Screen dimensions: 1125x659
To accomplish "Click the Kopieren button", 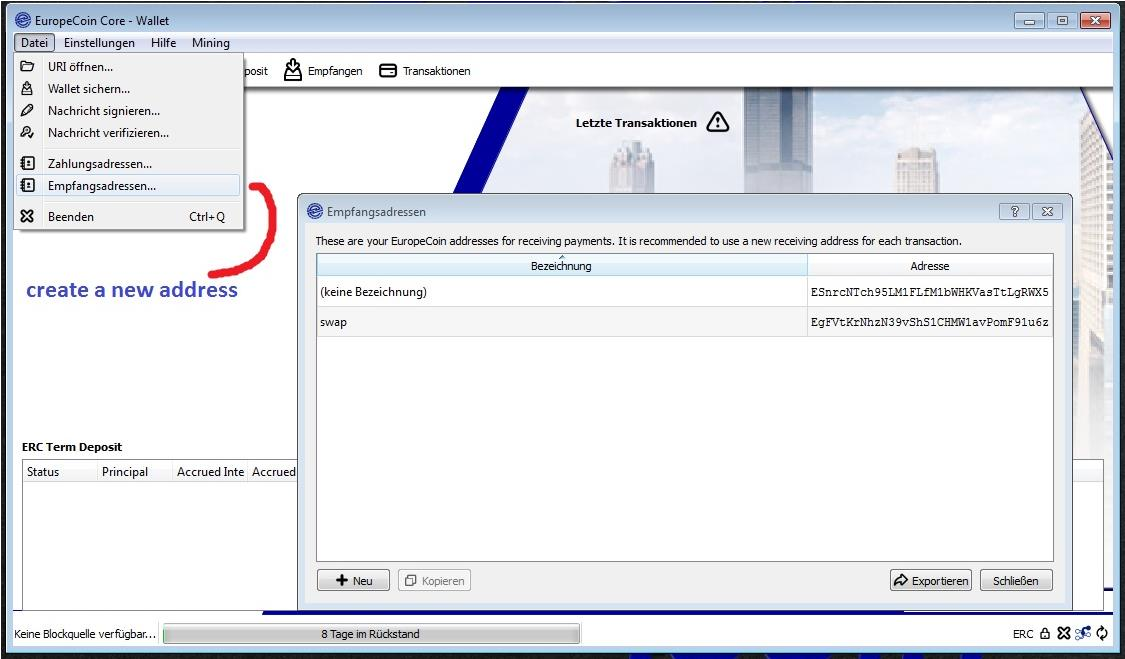I will point(434,580).
